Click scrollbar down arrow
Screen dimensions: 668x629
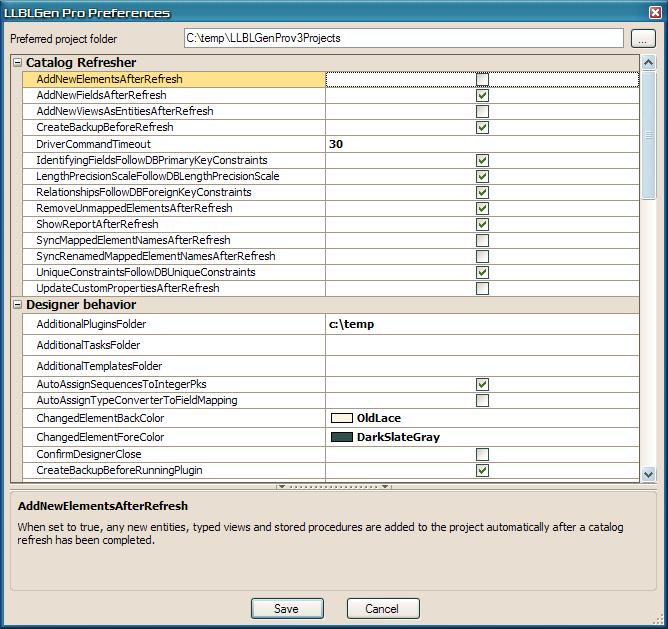pos(648,474)
